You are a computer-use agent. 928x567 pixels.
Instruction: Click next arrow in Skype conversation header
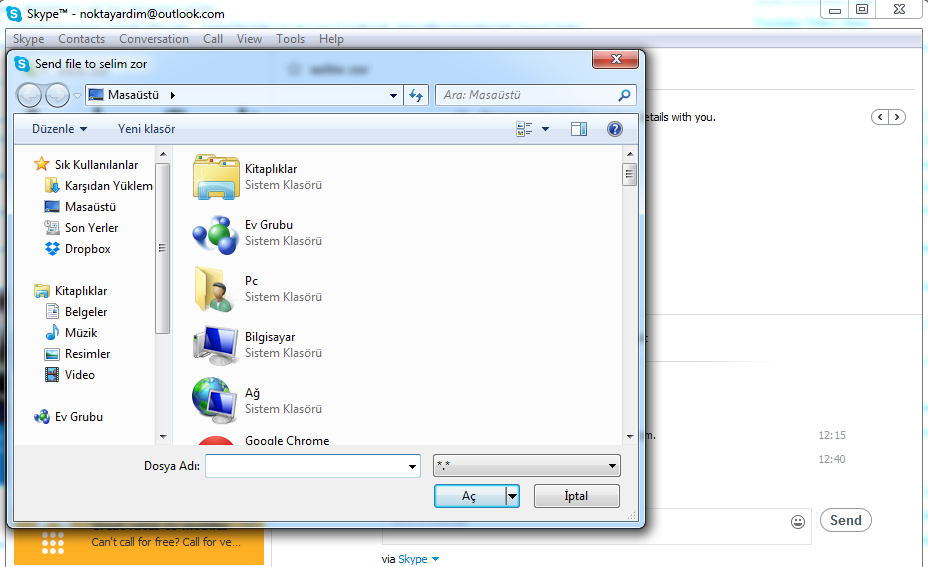897,117
